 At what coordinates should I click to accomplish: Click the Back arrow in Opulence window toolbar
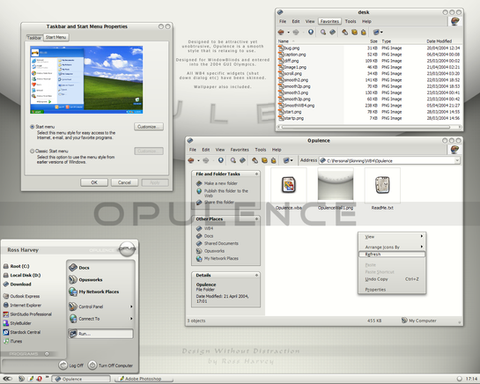tap(191, 160)
